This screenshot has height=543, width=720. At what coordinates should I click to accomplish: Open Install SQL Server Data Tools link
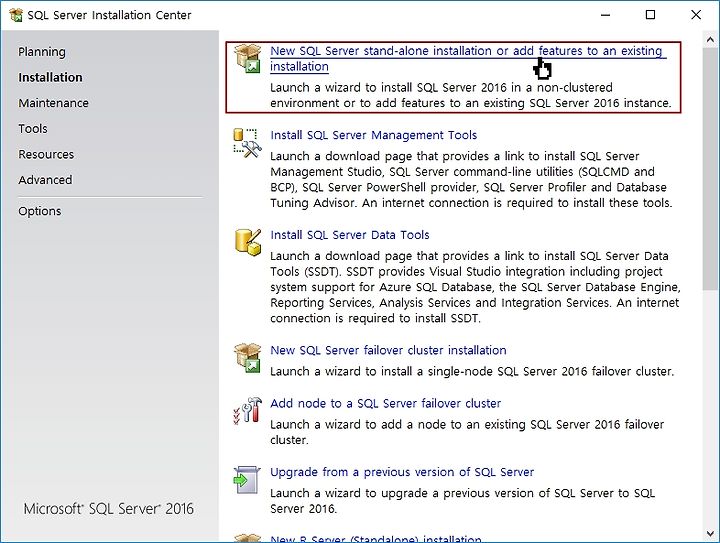pyautogui.click(x=349, y=235)
